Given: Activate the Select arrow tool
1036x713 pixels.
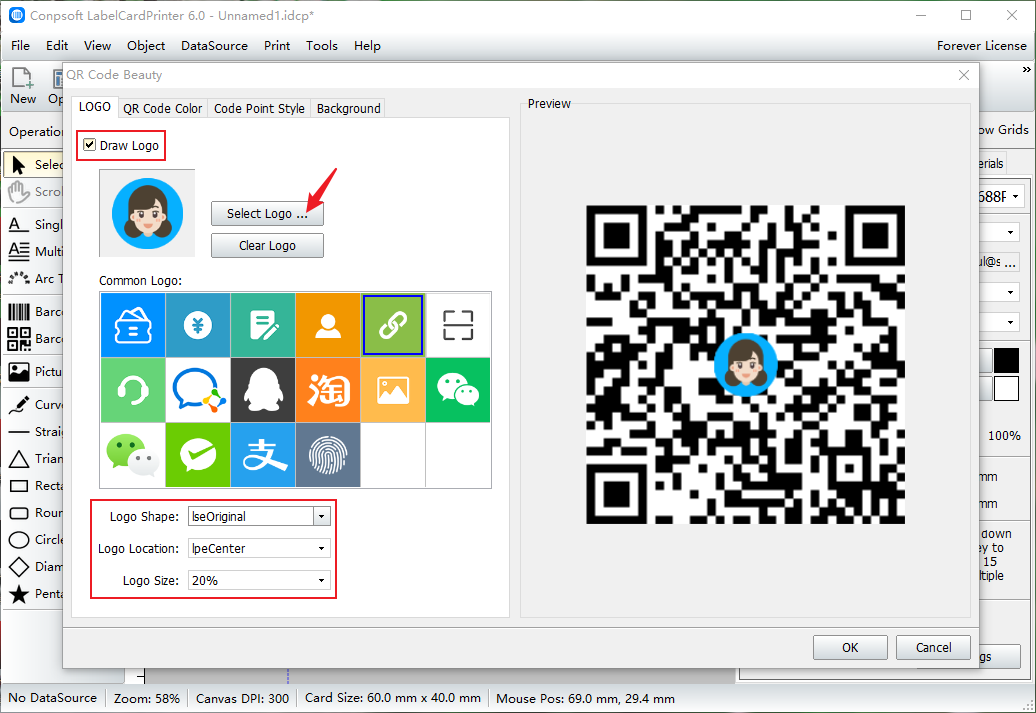Looking at the screenshot, I should pyautogui.click(x=34, y=165).
